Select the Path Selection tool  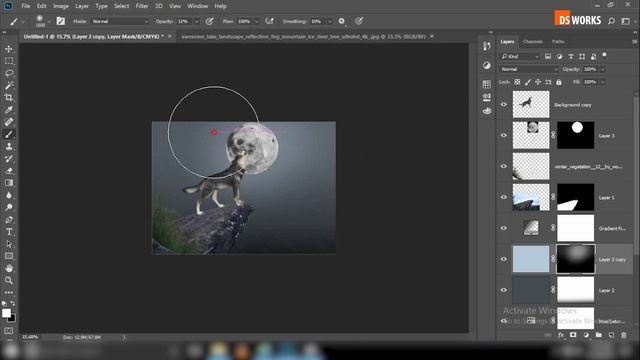coord(9,244)
